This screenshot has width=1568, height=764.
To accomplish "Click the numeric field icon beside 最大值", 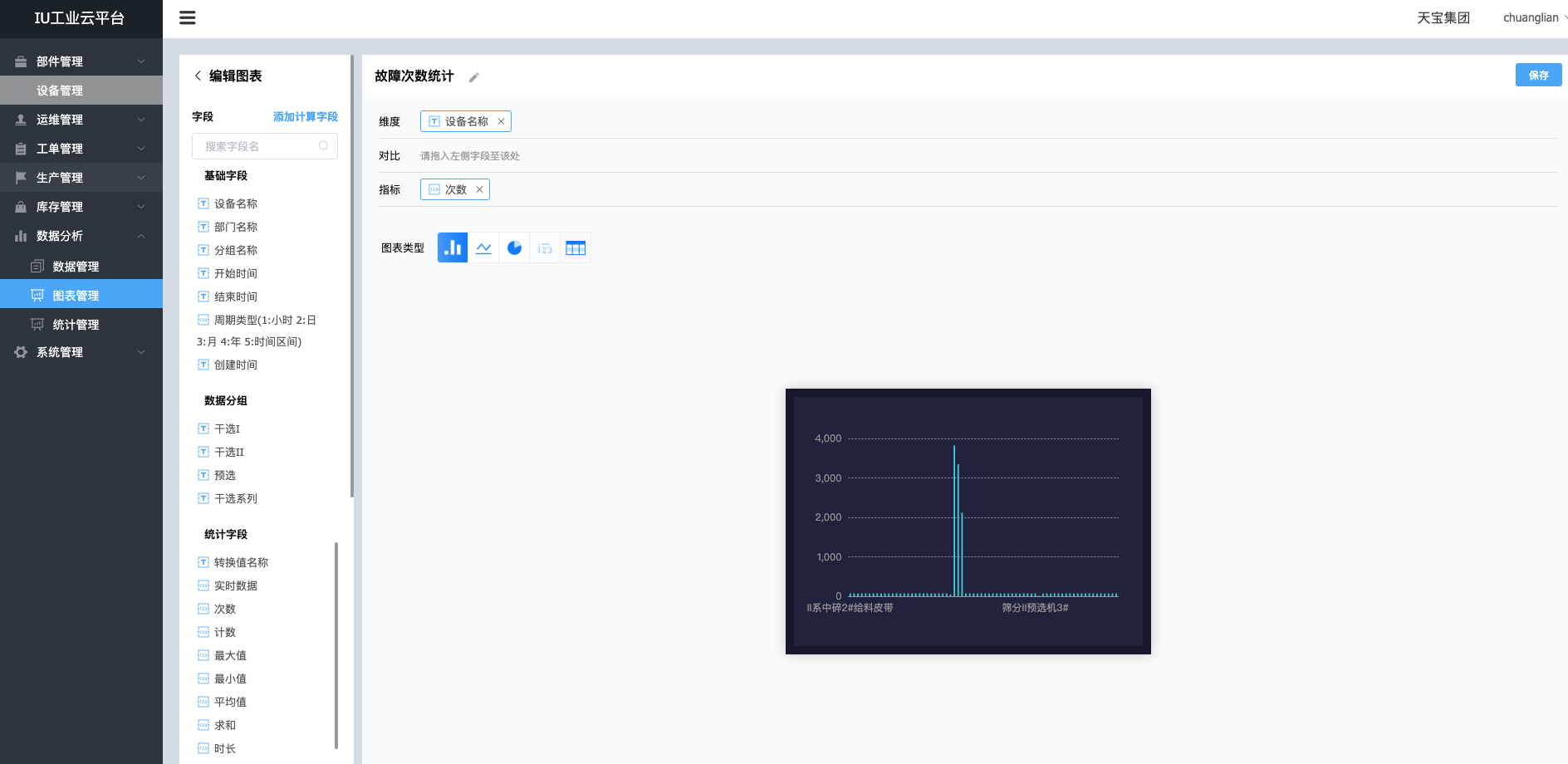I will pos(203,655).
